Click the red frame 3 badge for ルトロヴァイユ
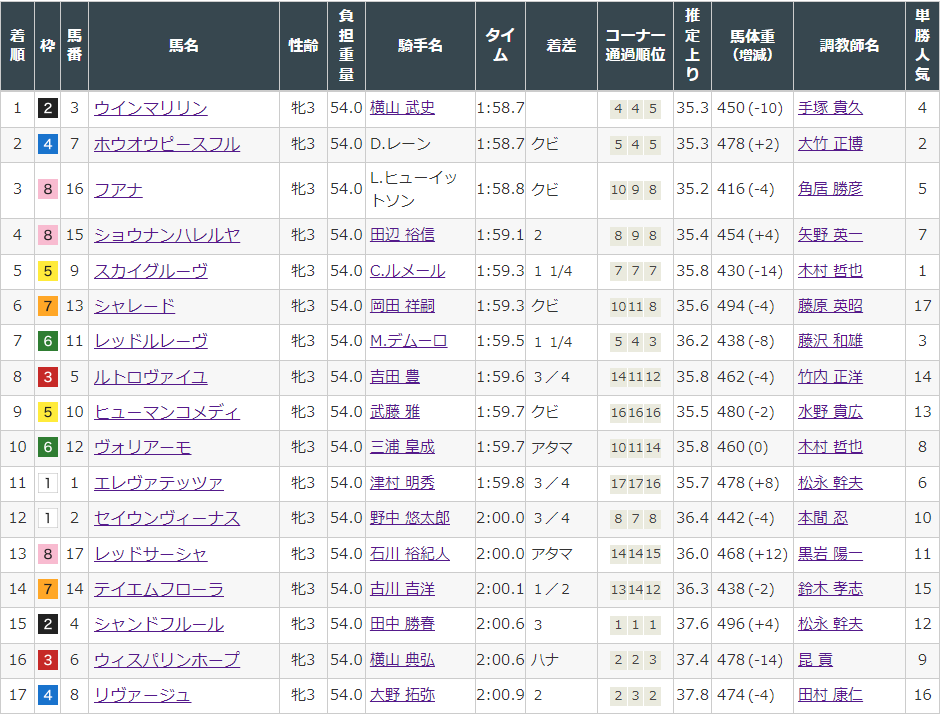Viewport: 941px width, 717px height. (47, 377)
